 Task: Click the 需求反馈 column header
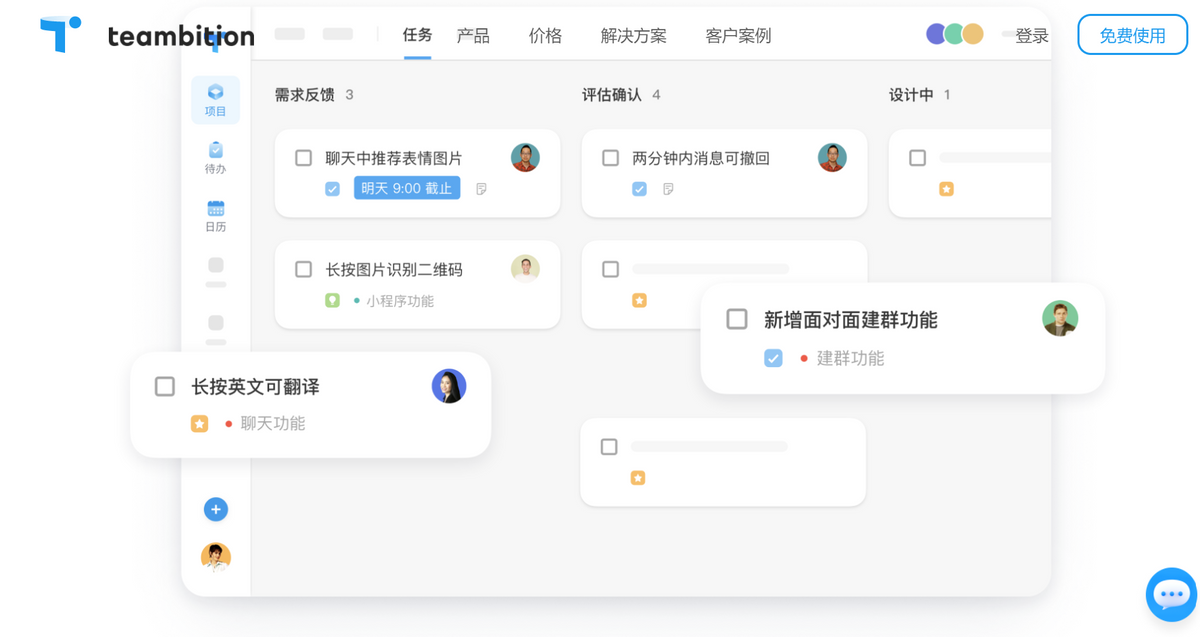305,95
